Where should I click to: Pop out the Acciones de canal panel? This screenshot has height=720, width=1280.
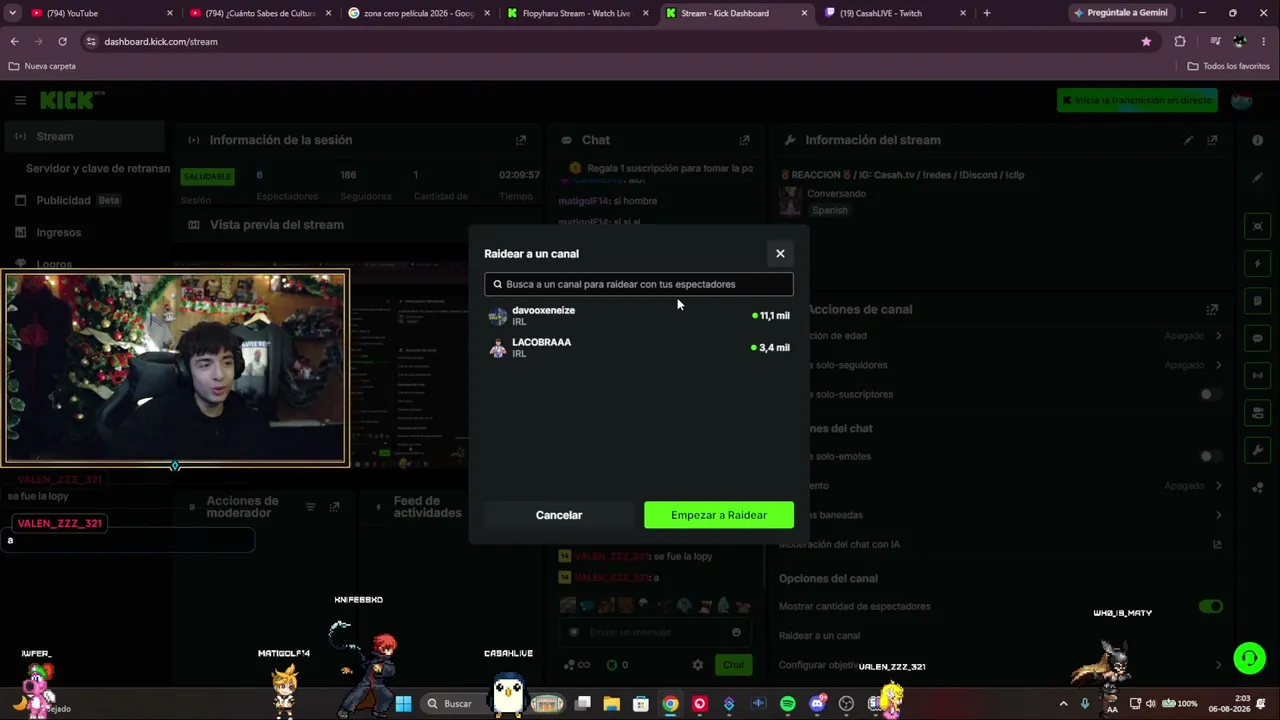coord(1213,309)
